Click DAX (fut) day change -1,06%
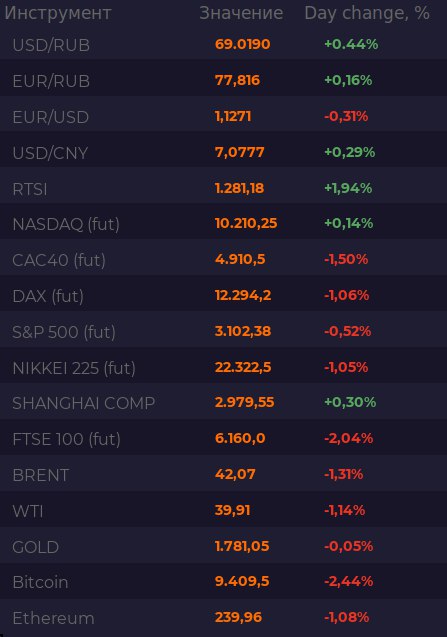 [x=347, y=295]
